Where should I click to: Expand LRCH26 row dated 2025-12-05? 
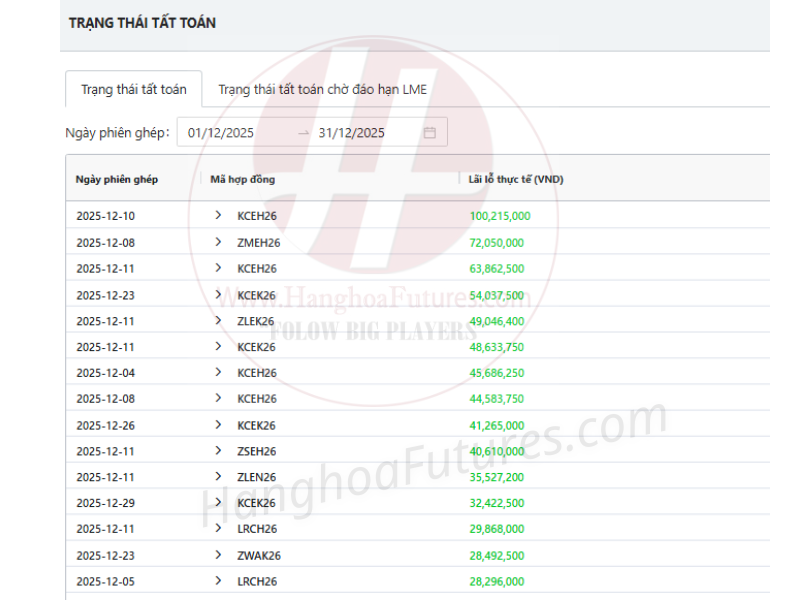coord(218,581)
